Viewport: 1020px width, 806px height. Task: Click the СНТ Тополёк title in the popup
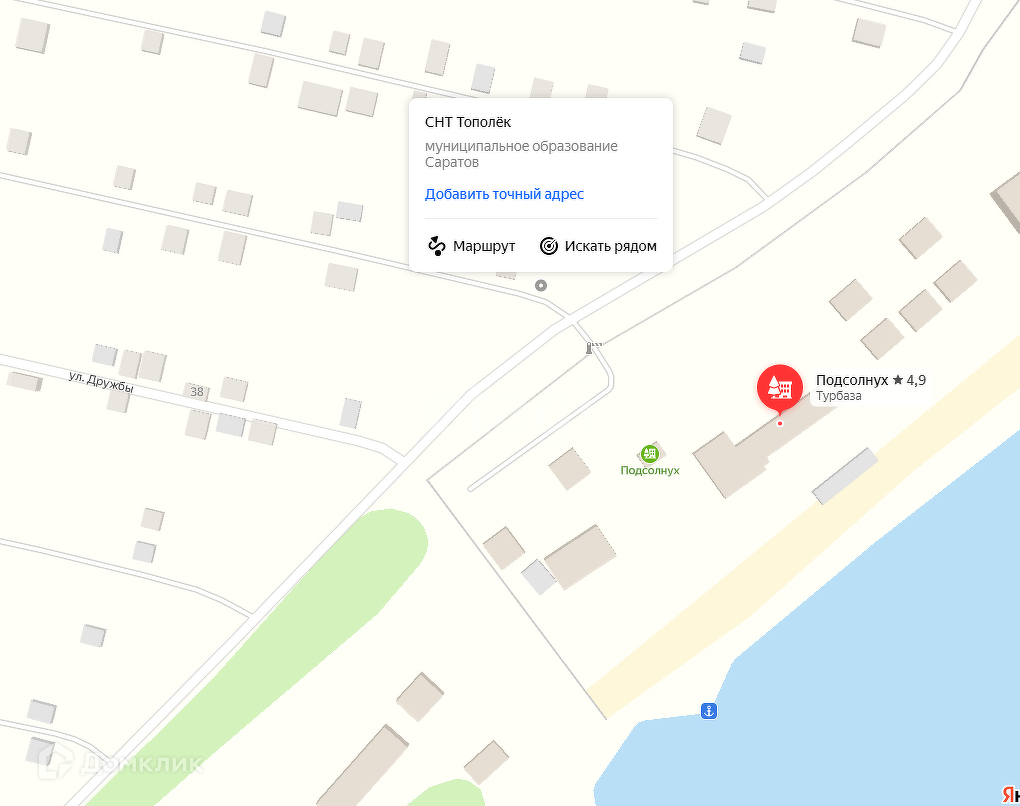pos(468,122)
